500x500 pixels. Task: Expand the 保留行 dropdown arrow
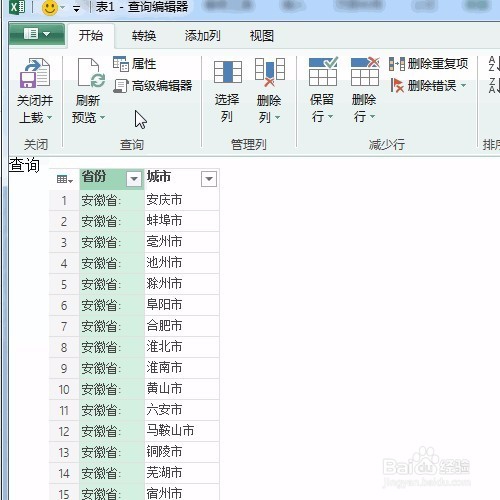(331, 117)
